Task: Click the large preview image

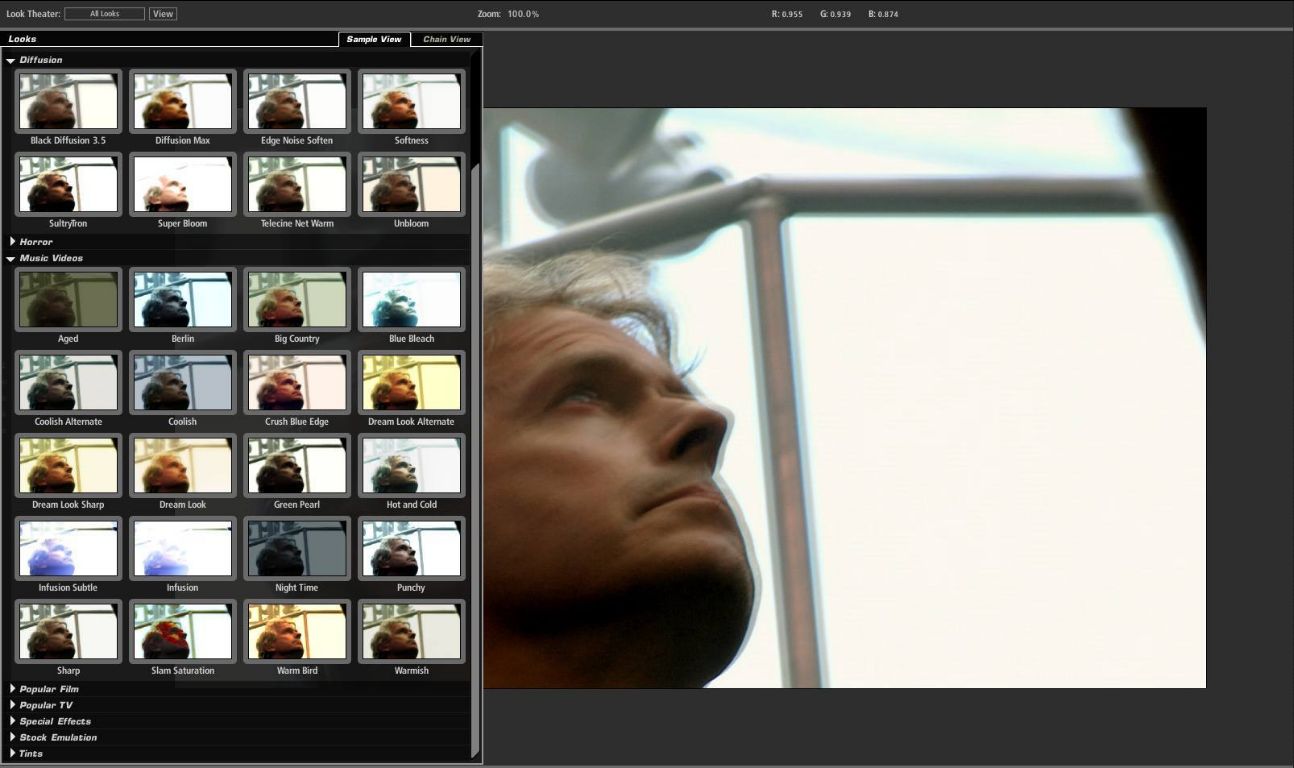Action: coord(845,398)
